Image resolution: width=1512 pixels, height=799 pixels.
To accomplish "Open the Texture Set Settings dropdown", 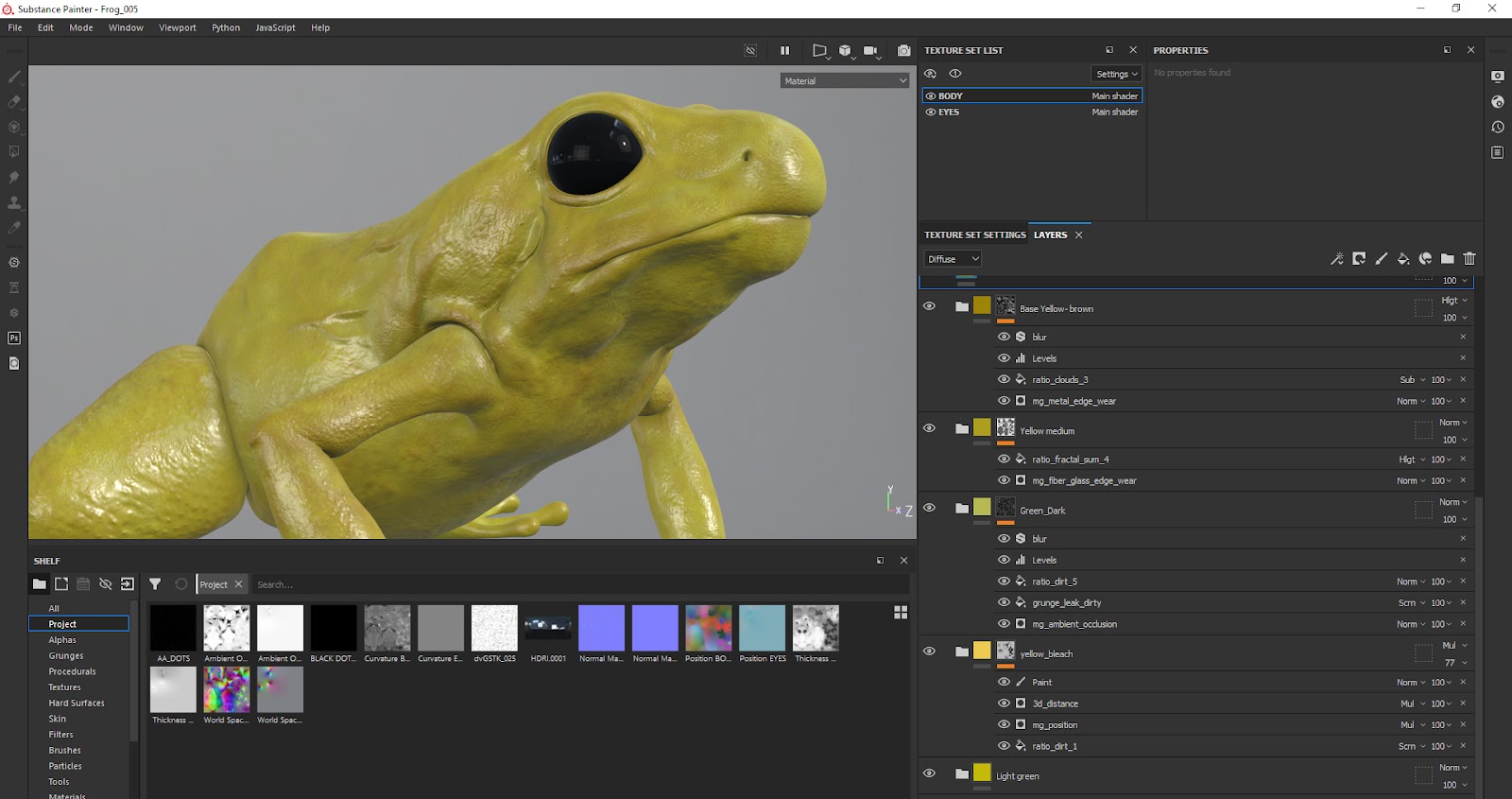I will [x=1117, y=74].
